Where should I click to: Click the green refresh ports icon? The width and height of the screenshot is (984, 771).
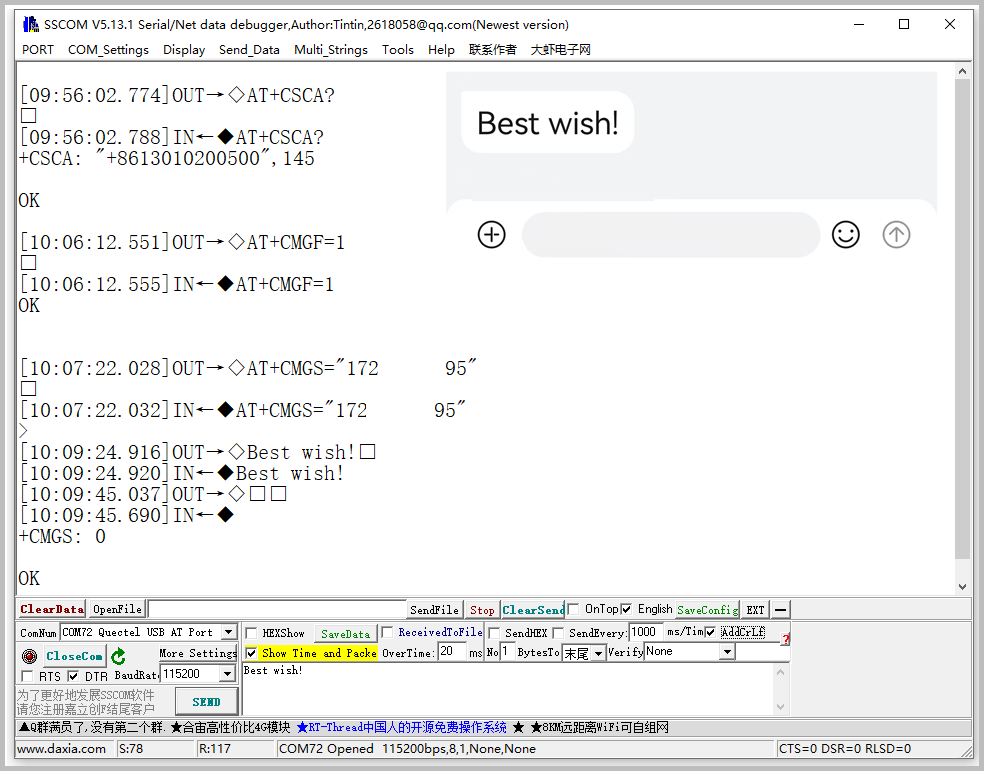[x=118, y=656]
